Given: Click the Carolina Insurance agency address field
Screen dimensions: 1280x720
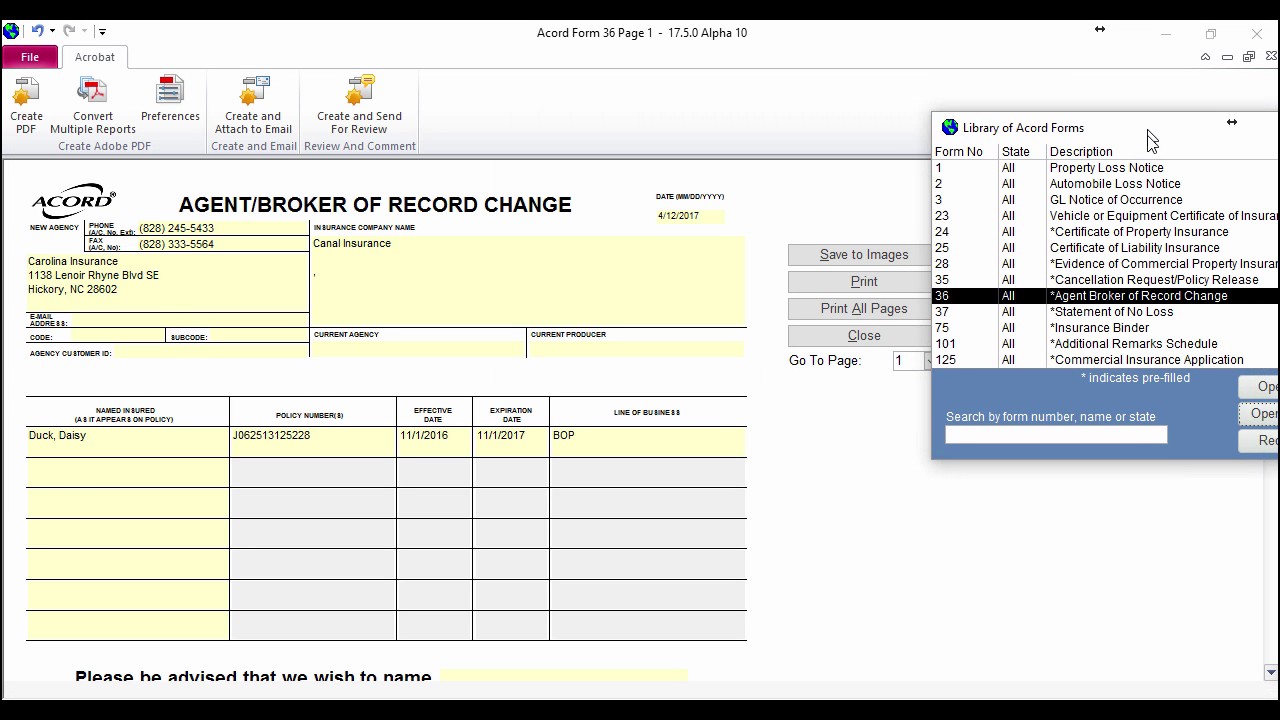Looking at the screenshot, I should point(167,282).
